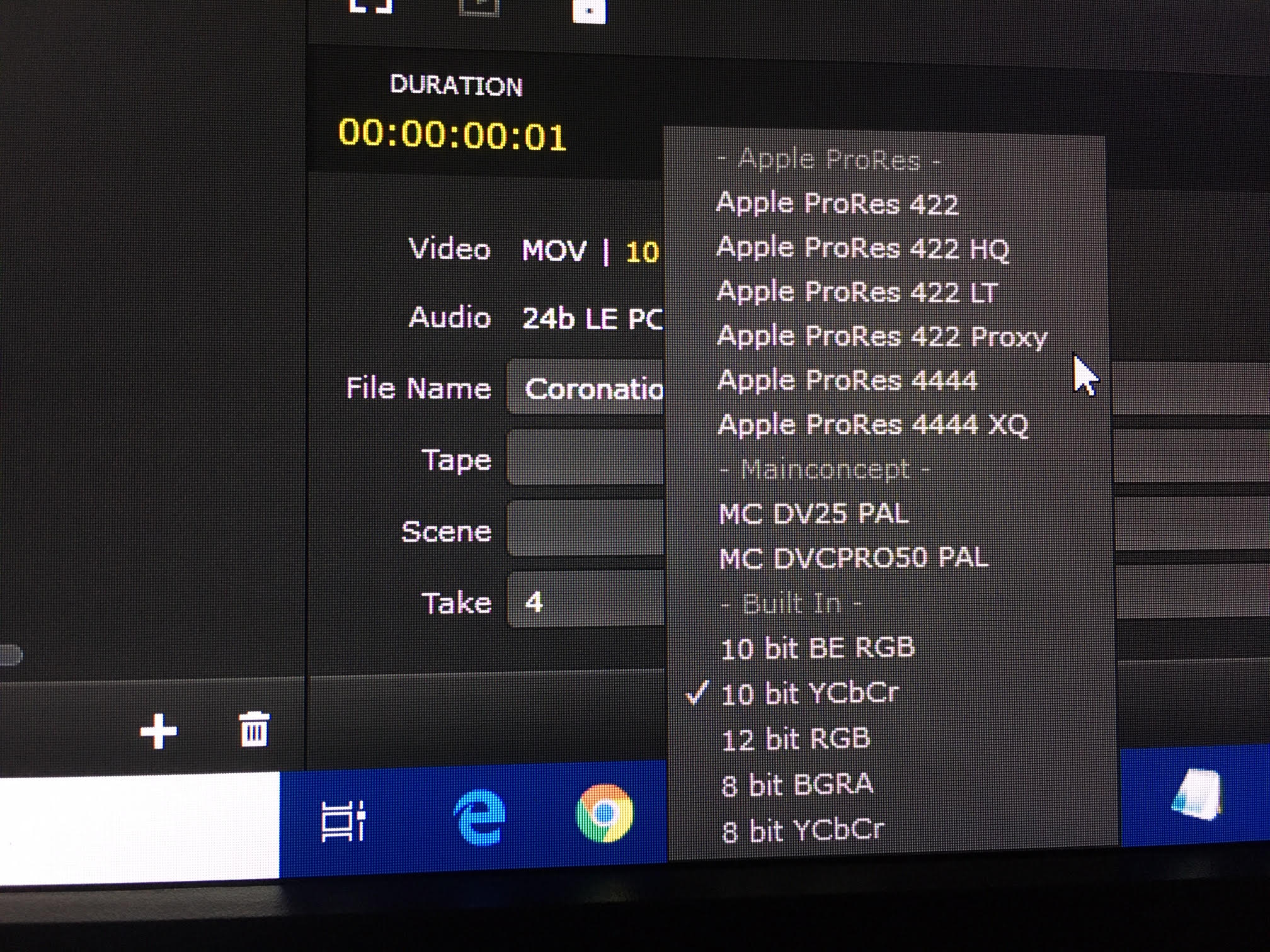Choose Apple ProRes 4444 option
This screenshot has height=952, width=1270.
(847, 380)
